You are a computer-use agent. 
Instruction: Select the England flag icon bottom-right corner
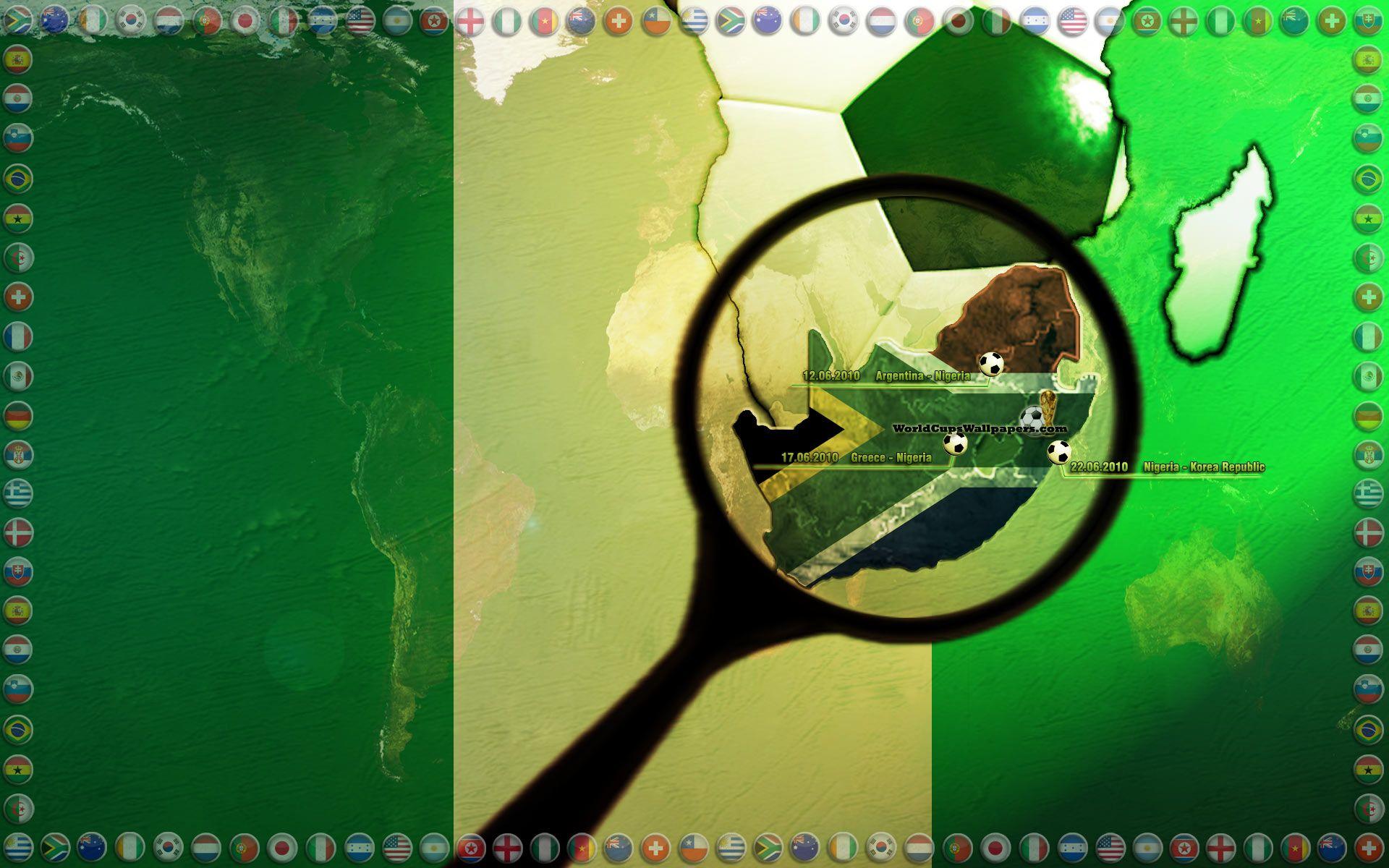[1220, 847]
